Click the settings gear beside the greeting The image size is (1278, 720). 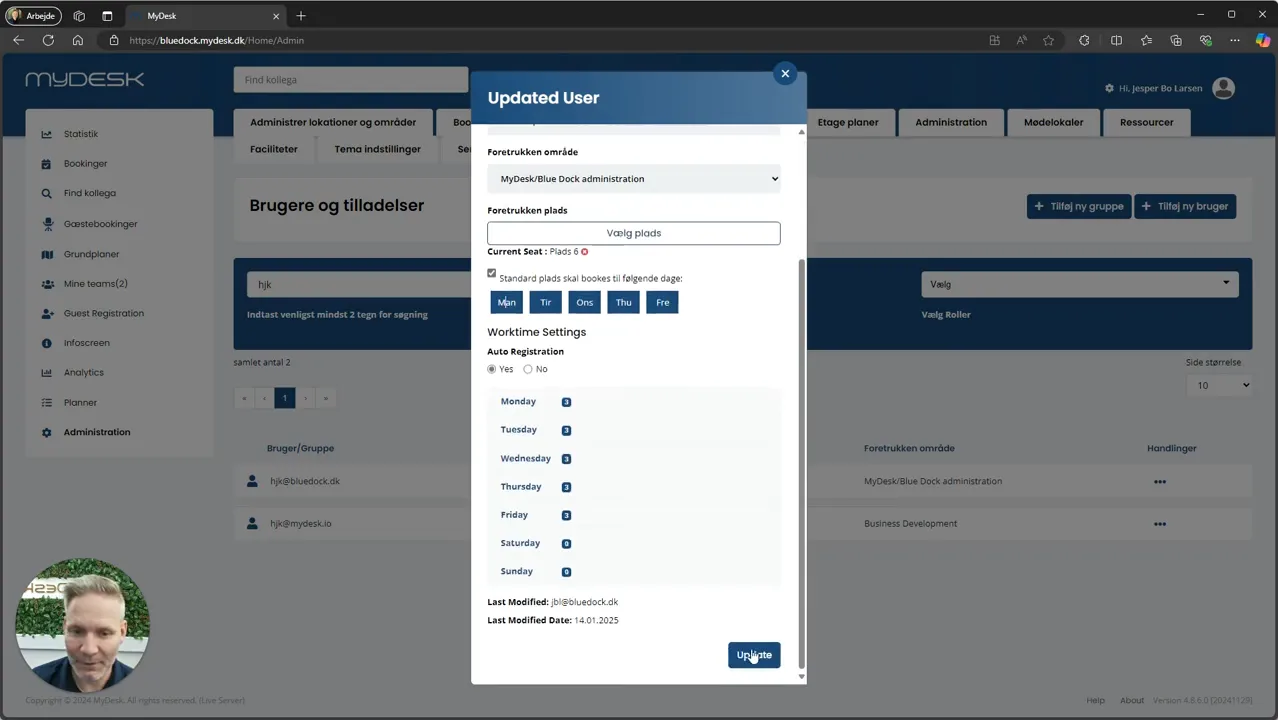tap(1109, 88)
